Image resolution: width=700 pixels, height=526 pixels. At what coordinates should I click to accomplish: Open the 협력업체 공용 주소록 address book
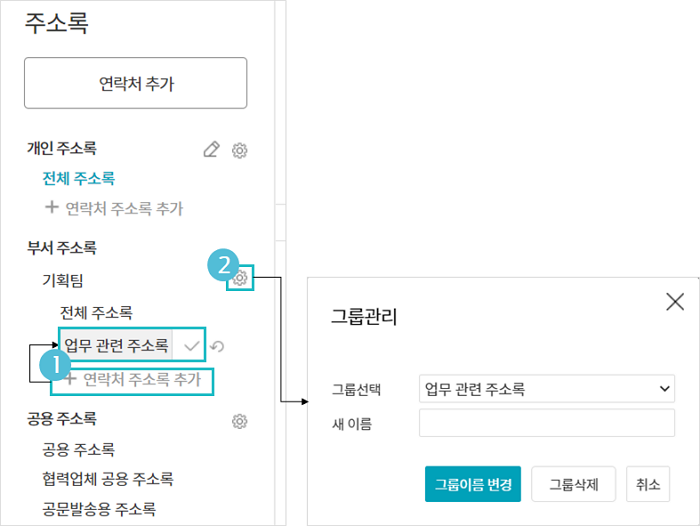coord(108,479)
